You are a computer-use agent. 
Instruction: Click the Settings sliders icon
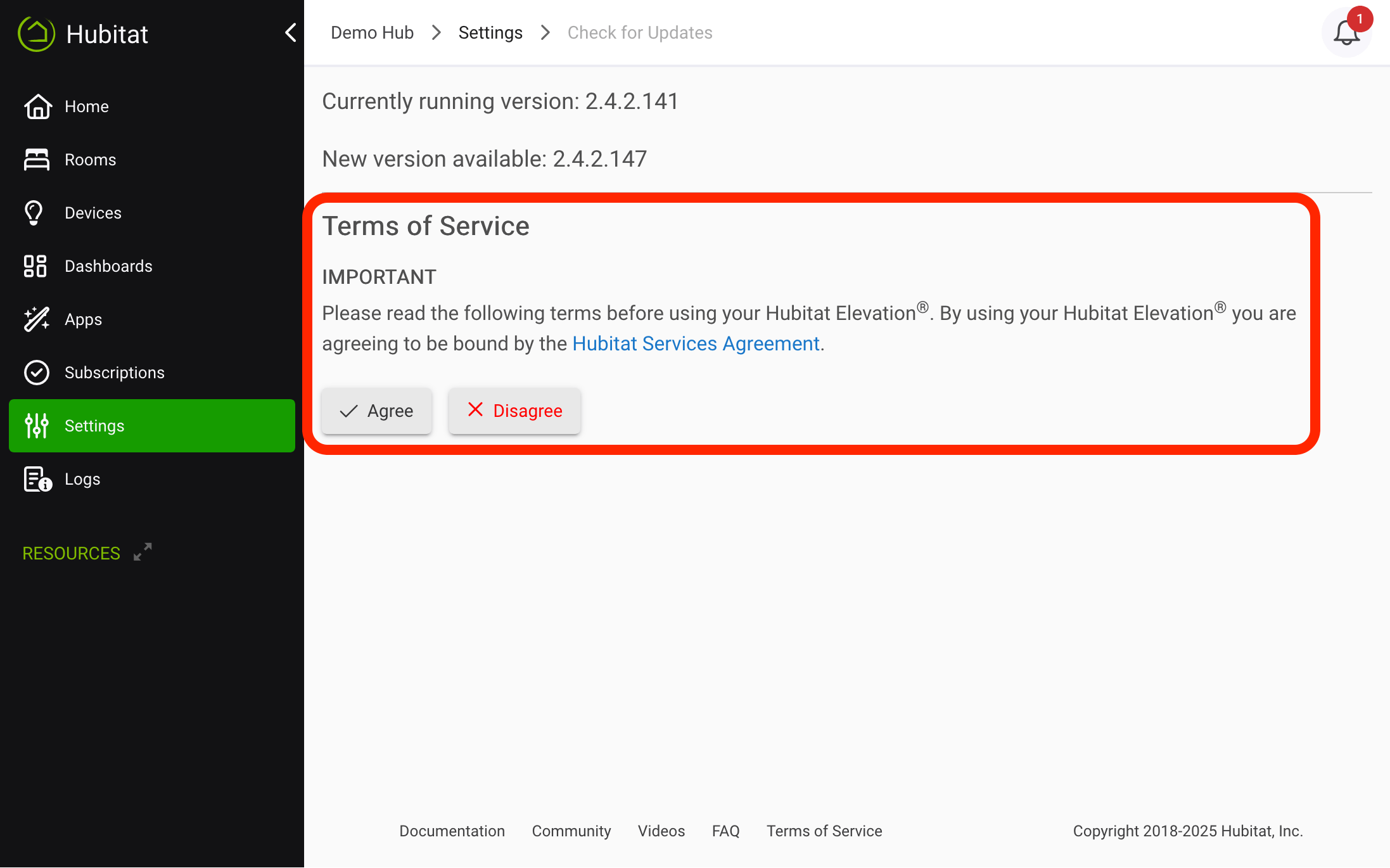(37, 426)
